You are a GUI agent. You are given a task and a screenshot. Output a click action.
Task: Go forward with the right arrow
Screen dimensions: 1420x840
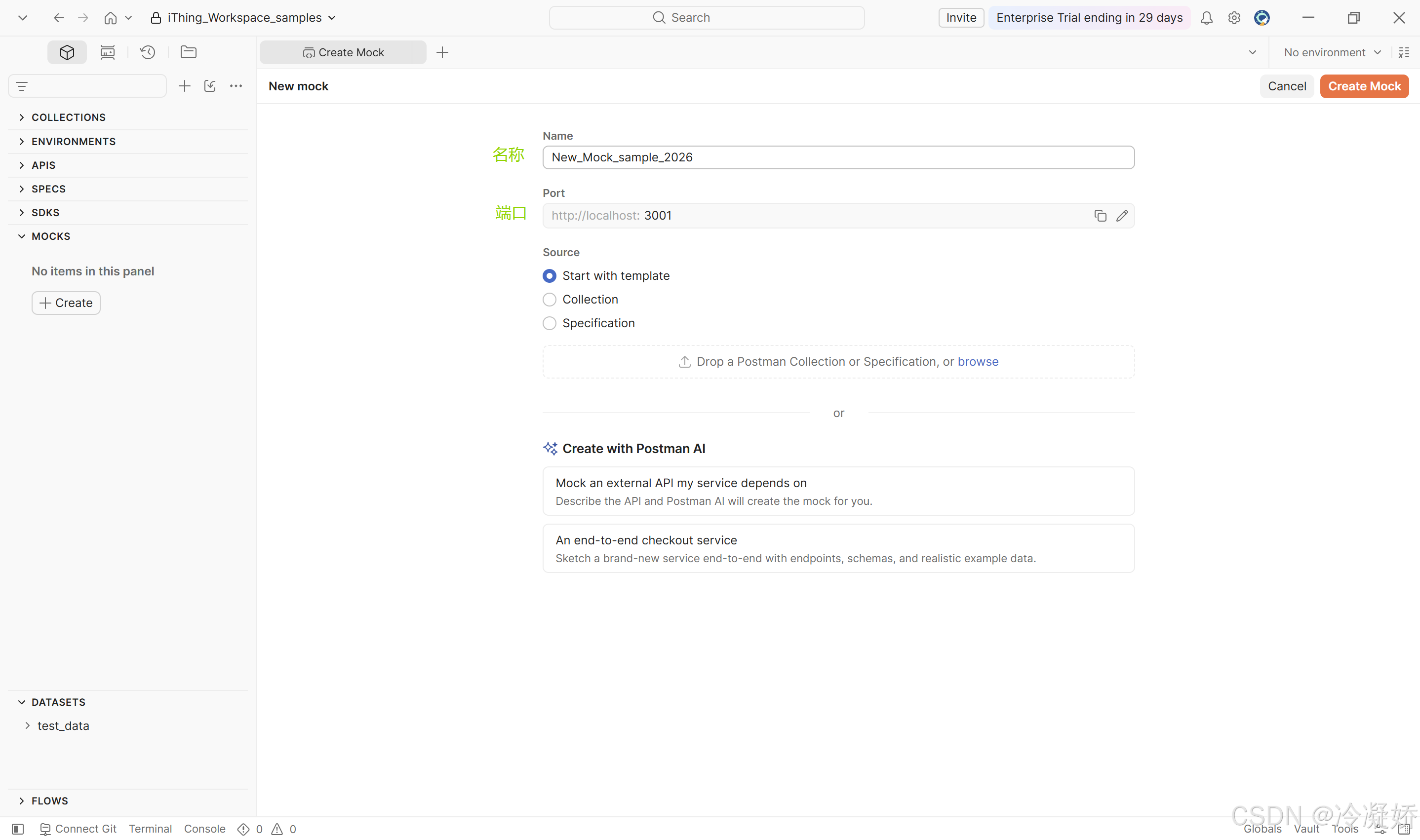(83, 18)
